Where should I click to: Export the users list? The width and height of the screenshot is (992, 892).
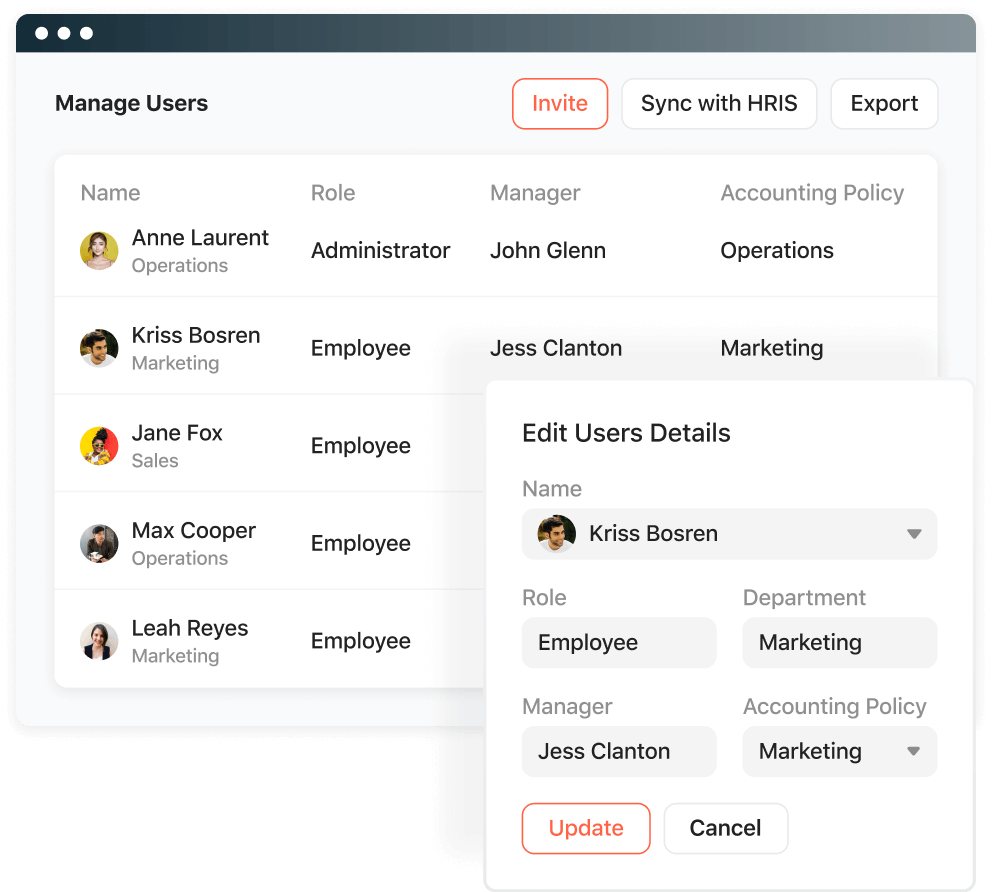click(x=884, y=104)
